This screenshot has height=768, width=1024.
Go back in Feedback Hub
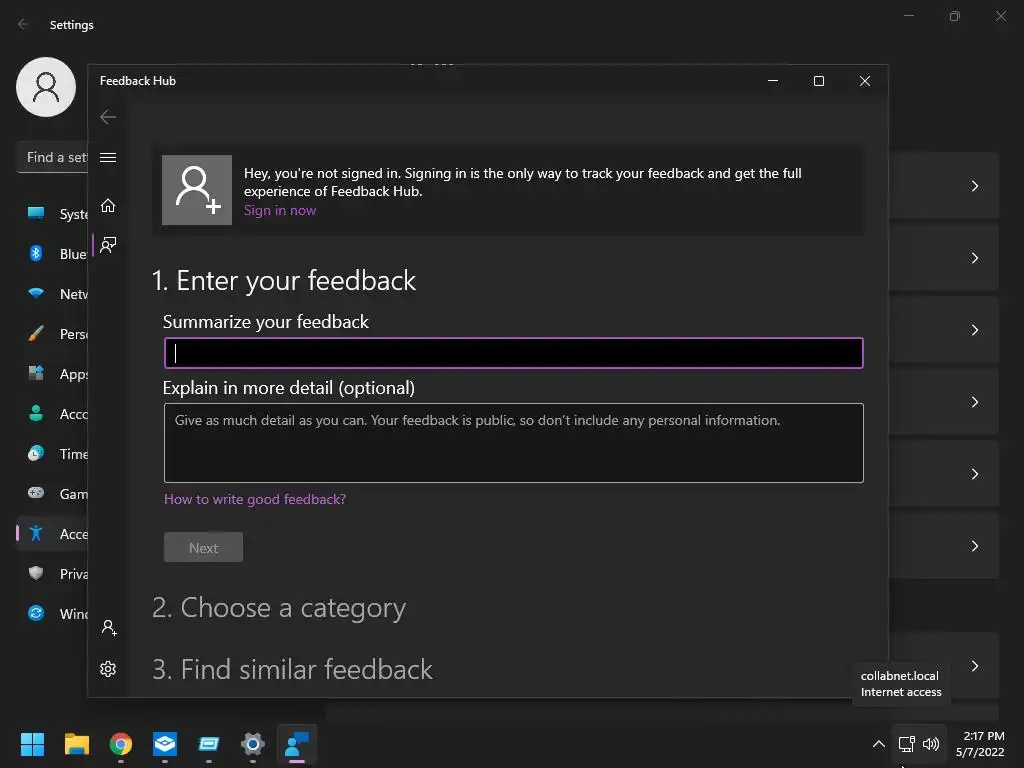[x=108, y=117]
